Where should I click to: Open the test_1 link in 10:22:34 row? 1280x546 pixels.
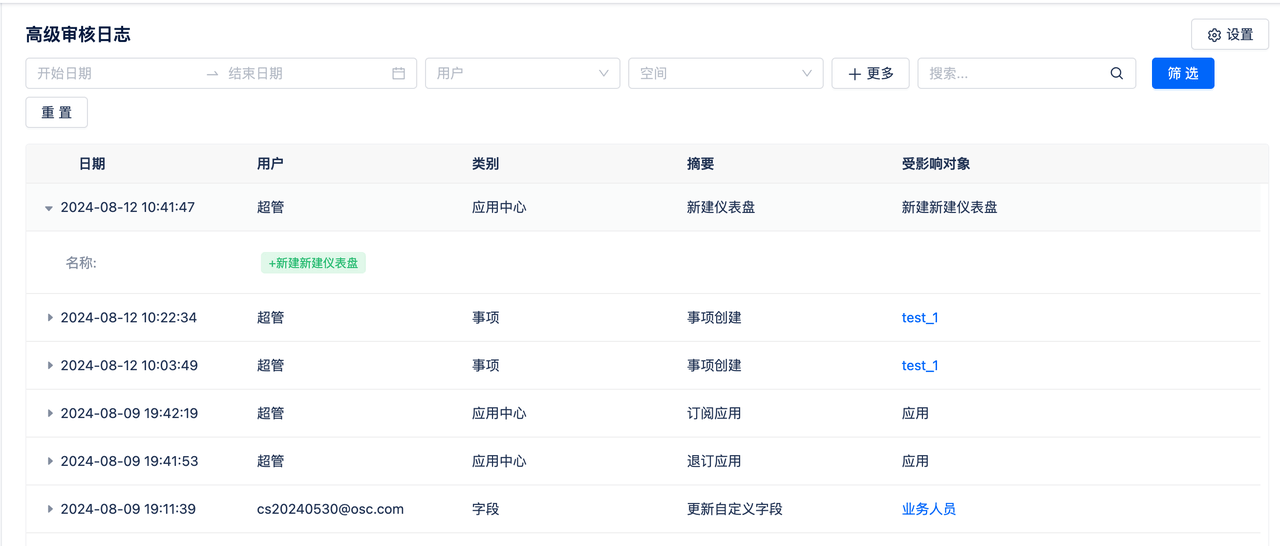point(920,318)
